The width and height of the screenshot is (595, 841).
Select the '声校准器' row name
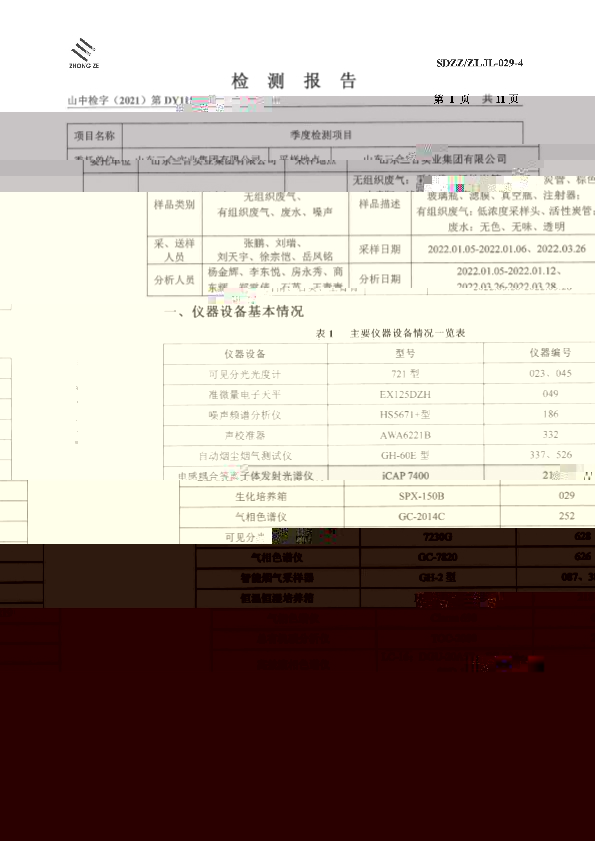(x=245, y=436)
